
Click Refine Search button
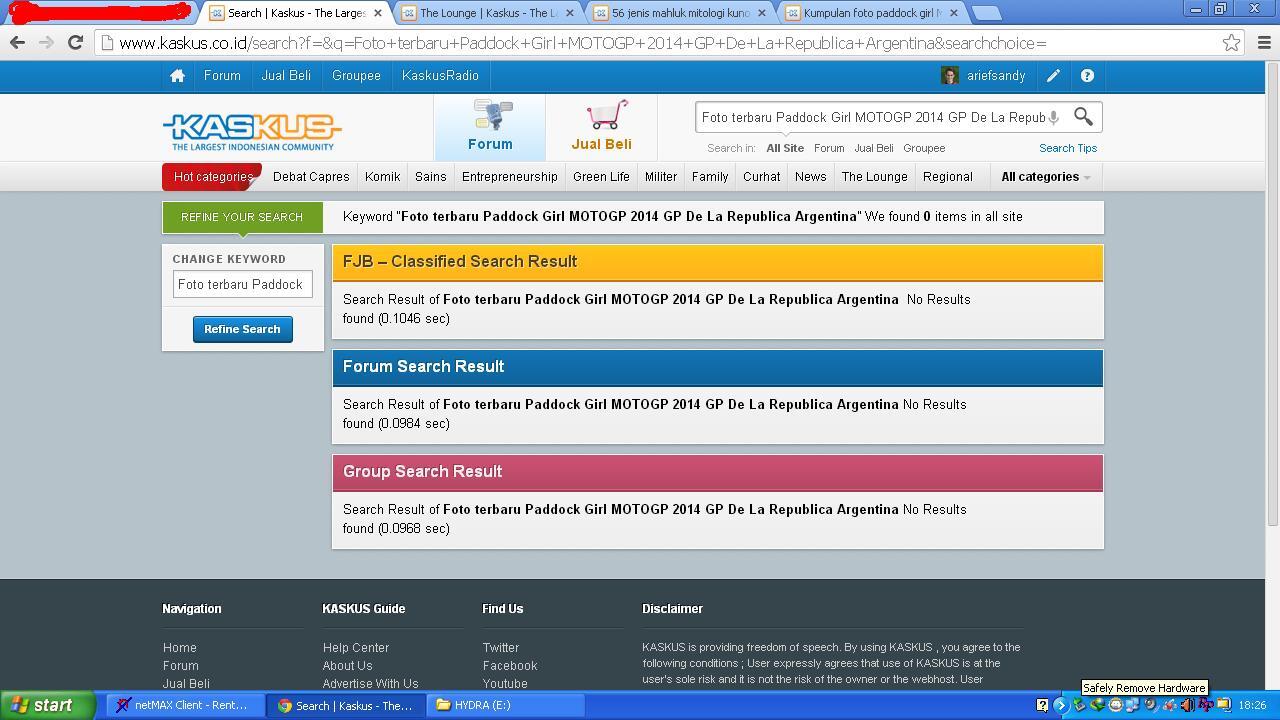coord(243,329)
